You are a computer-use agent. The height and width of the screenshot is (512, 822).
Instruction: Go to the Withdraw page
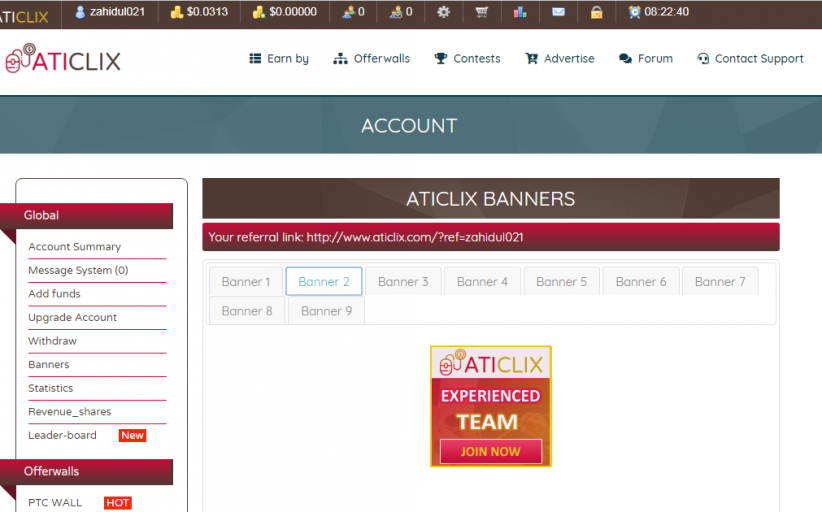52,341
